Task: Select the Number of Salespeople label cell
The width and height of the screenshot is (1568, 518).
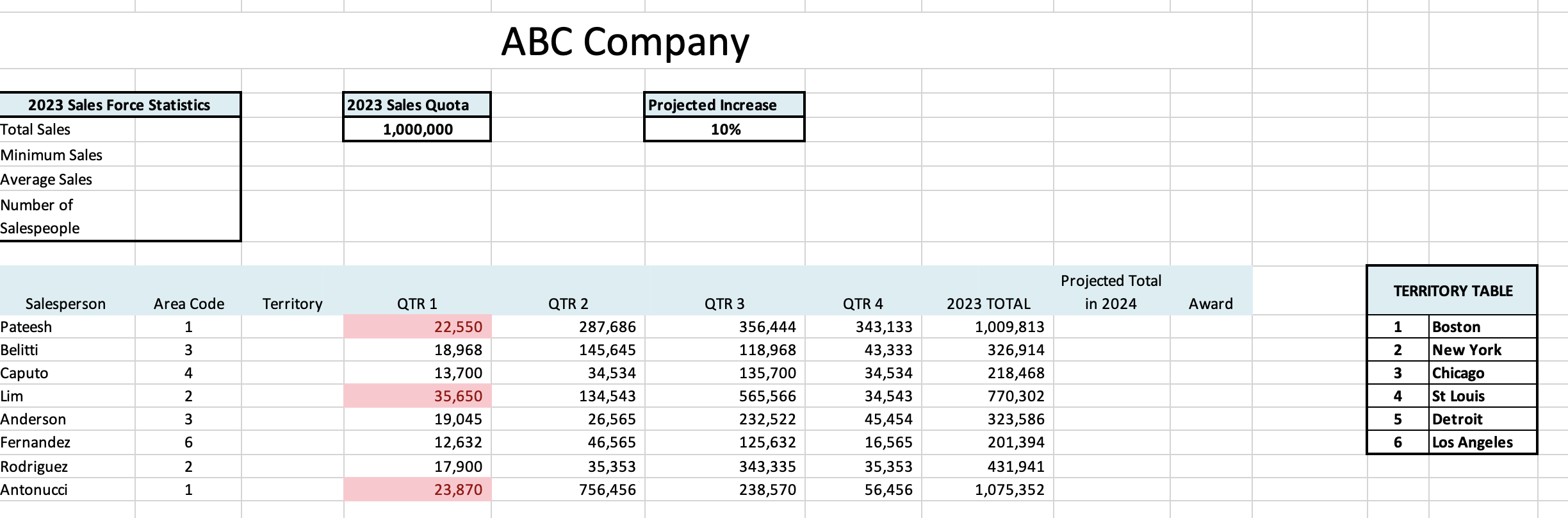Action: [67, 216]
